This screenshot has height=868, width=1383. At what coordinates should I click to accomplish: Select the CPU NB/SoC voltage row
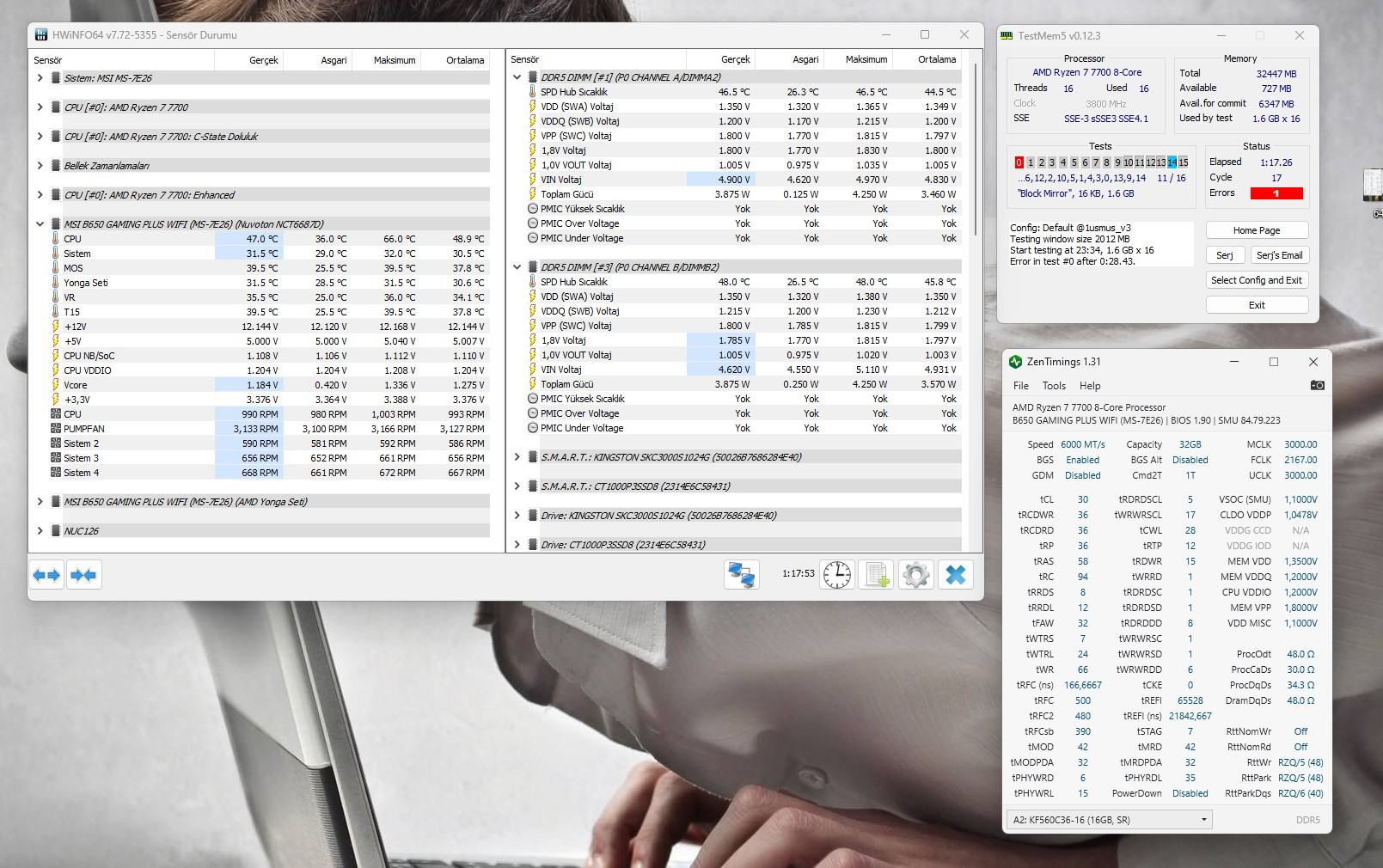pyautogui.click(x=269, y=355)
